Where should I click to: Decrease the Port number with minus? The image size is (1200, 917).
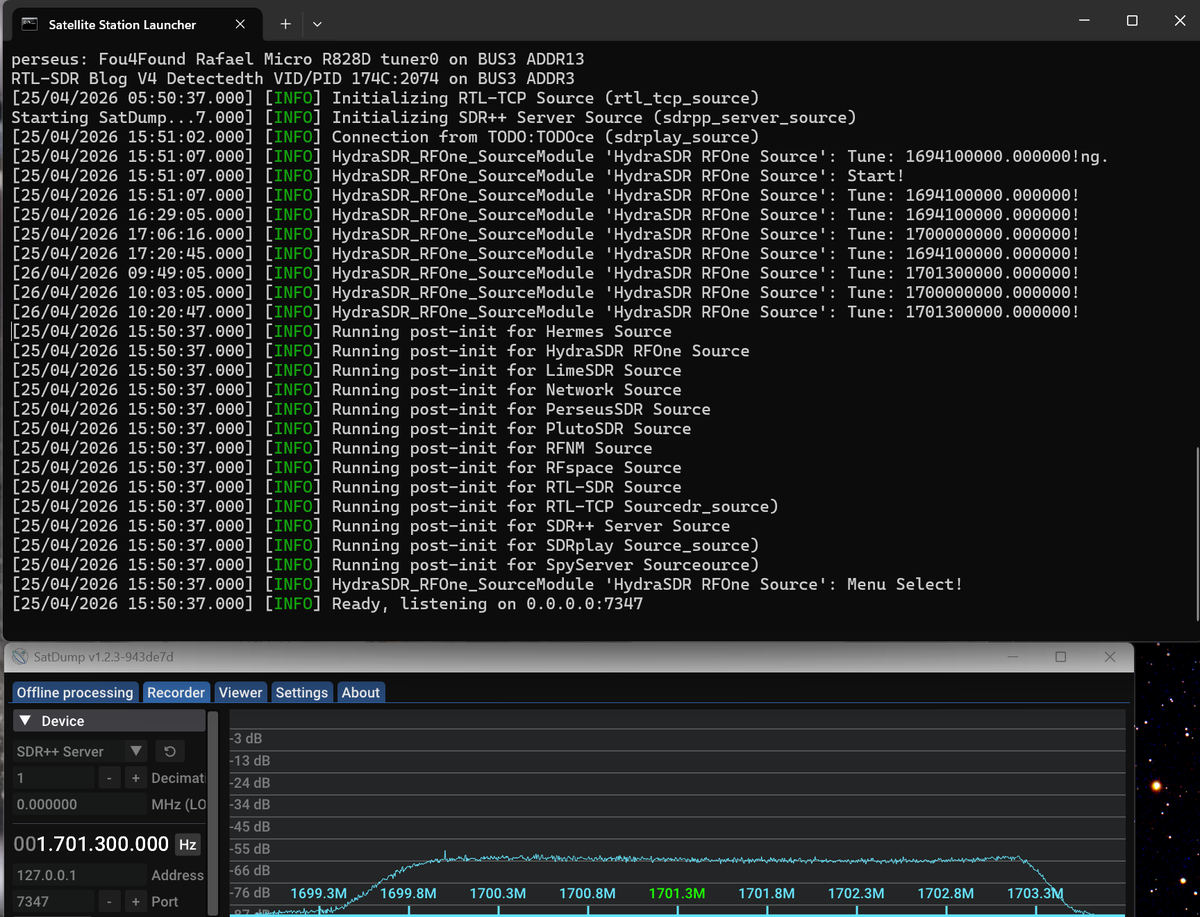[x=109, y=901]
